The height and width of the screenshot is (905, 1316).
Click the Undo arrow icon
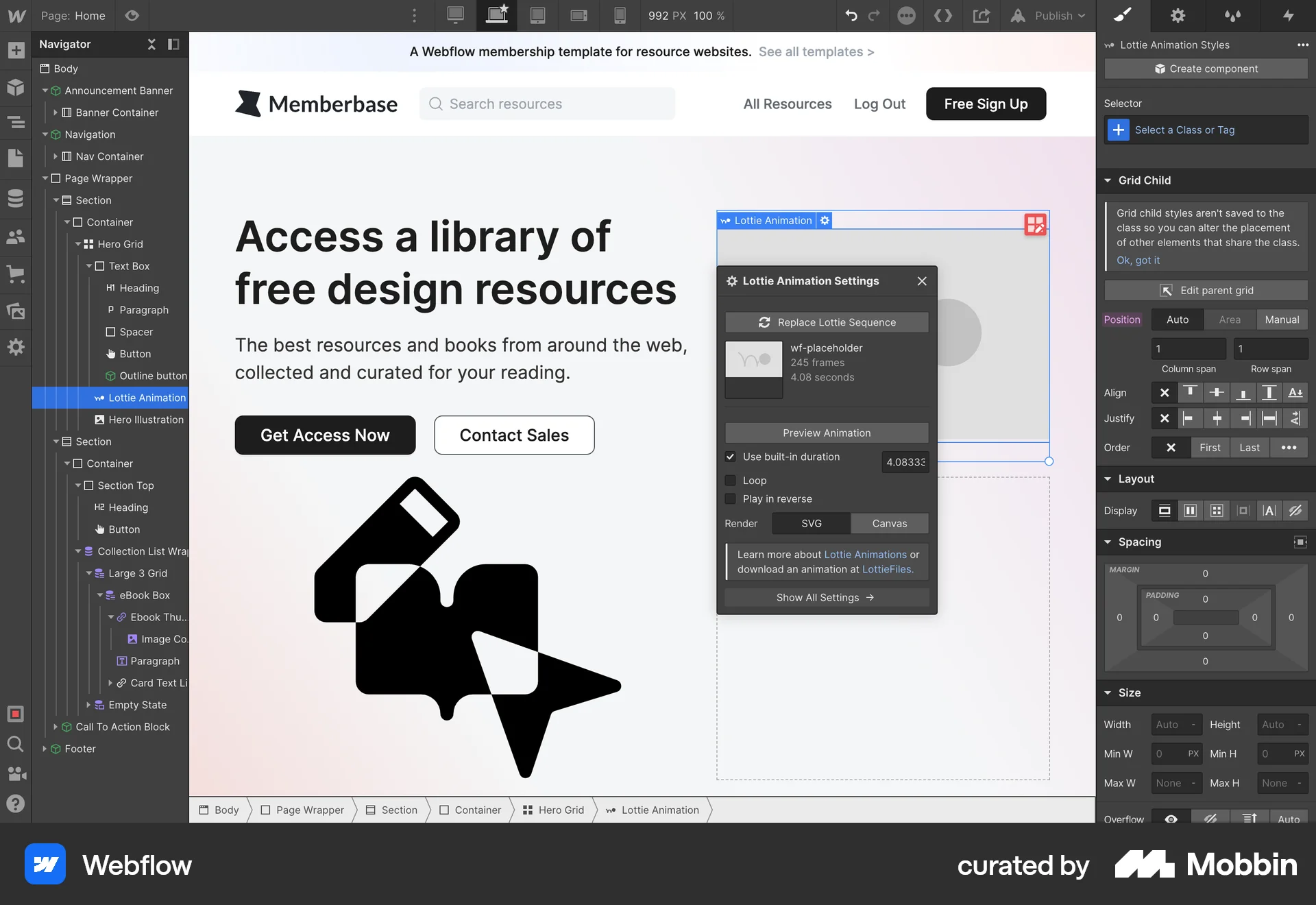tap(851, 15)
